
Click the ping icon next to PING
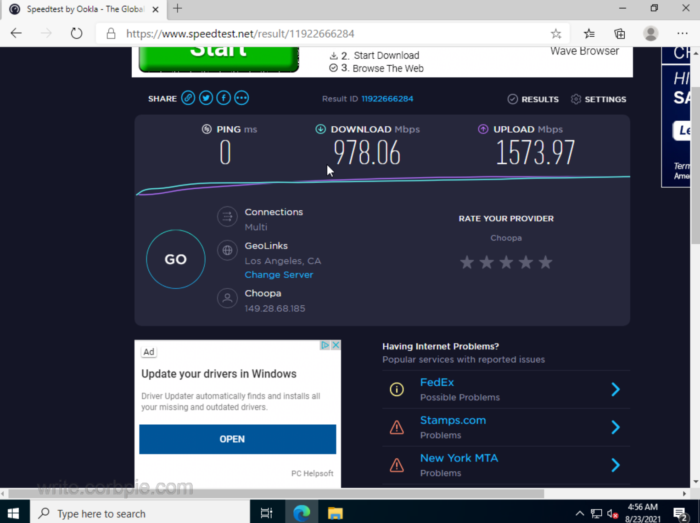coord(206,129)
